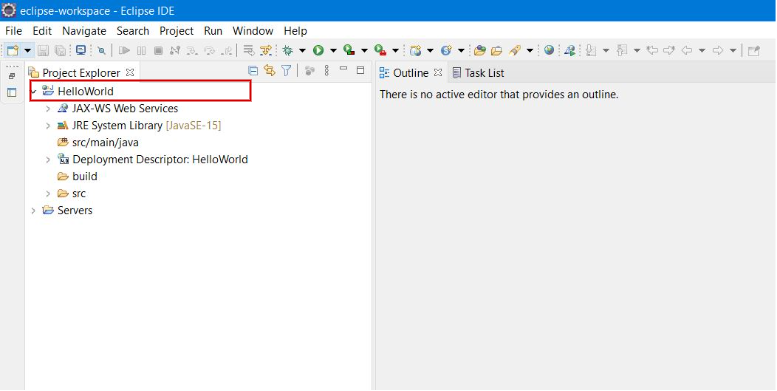Minimize the Project Explorer panel
Screen dimensions: 777x391
coord(343,69)
